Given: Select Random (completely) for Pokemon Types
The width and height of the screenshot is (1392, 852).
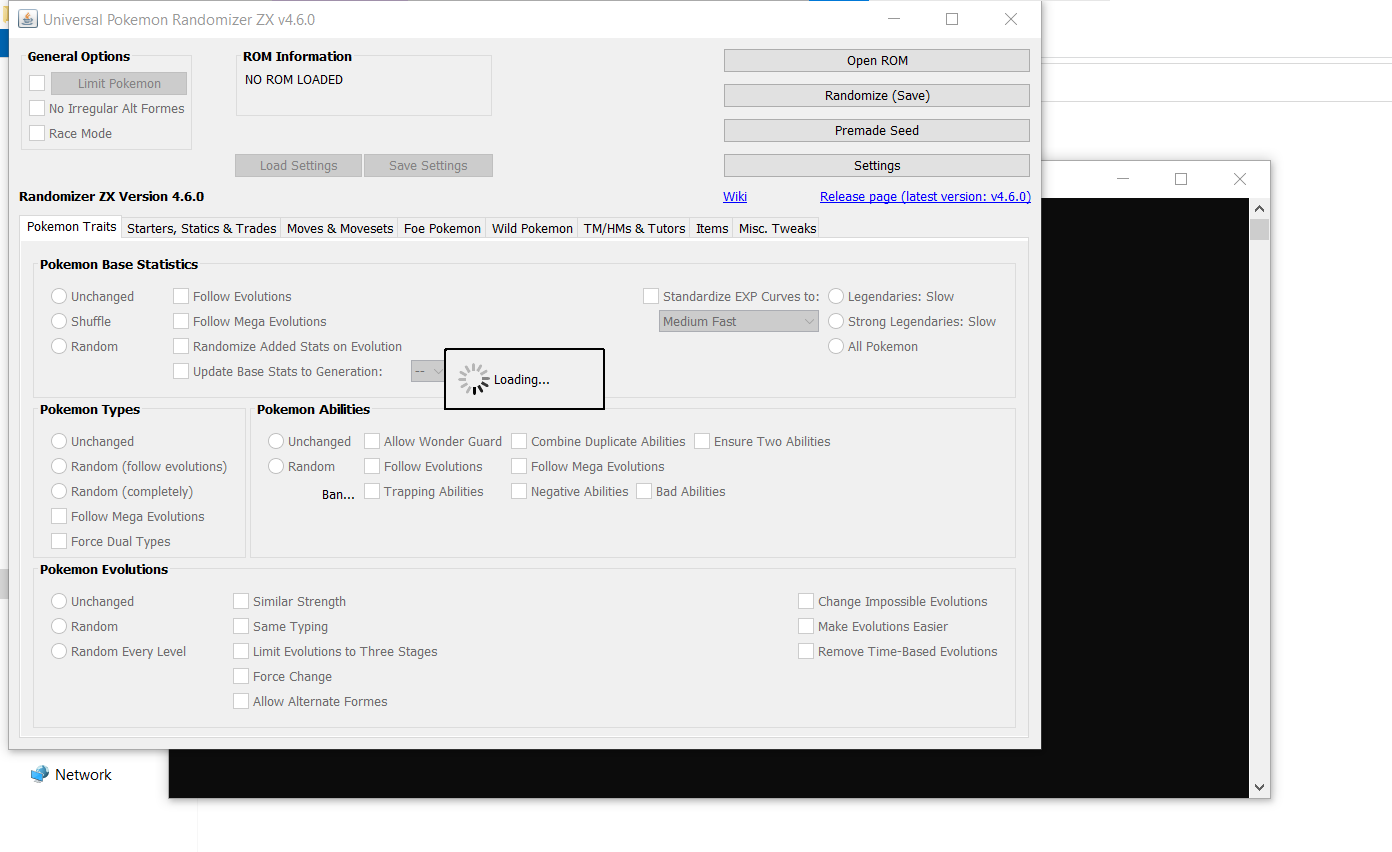Looking at the screenshot, I should 59,491.
